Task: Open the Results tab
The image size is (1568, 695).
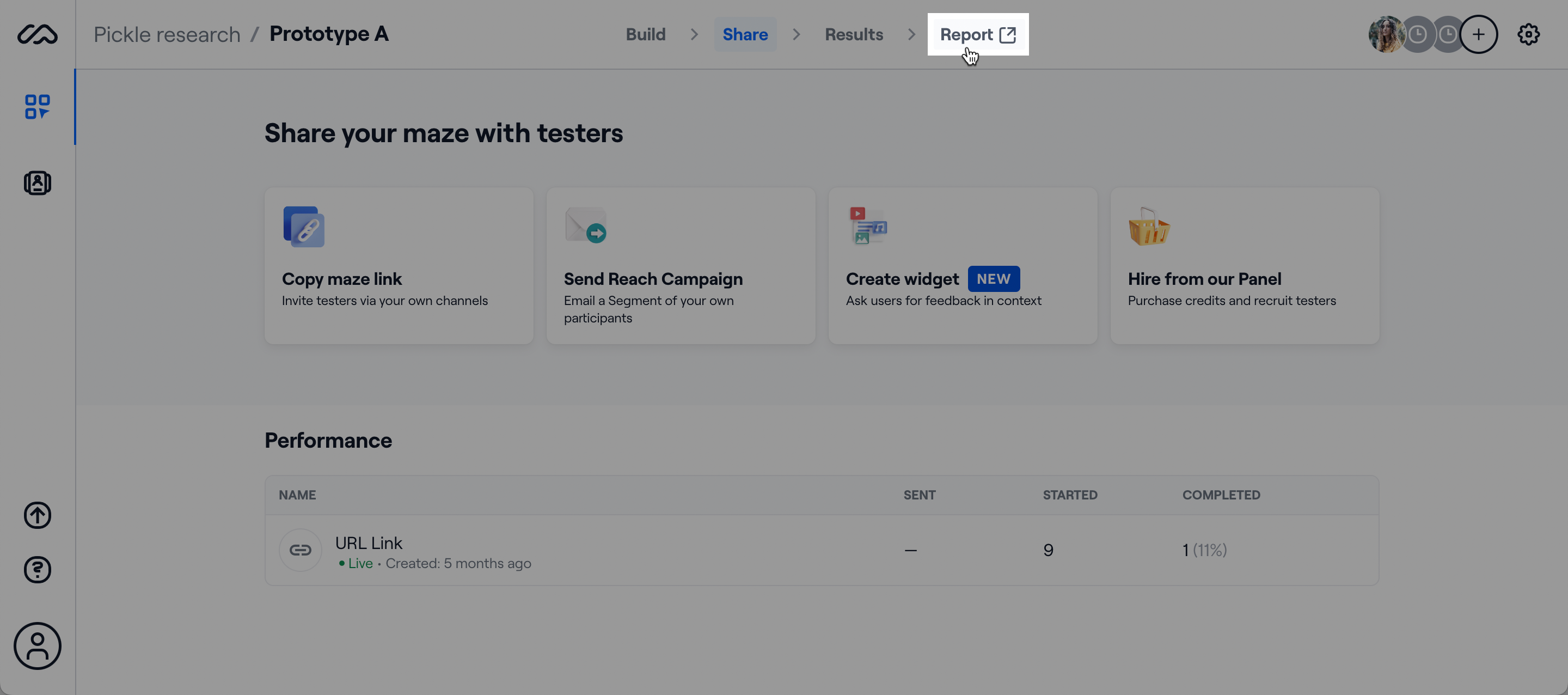Action: [x=853, y=34]
